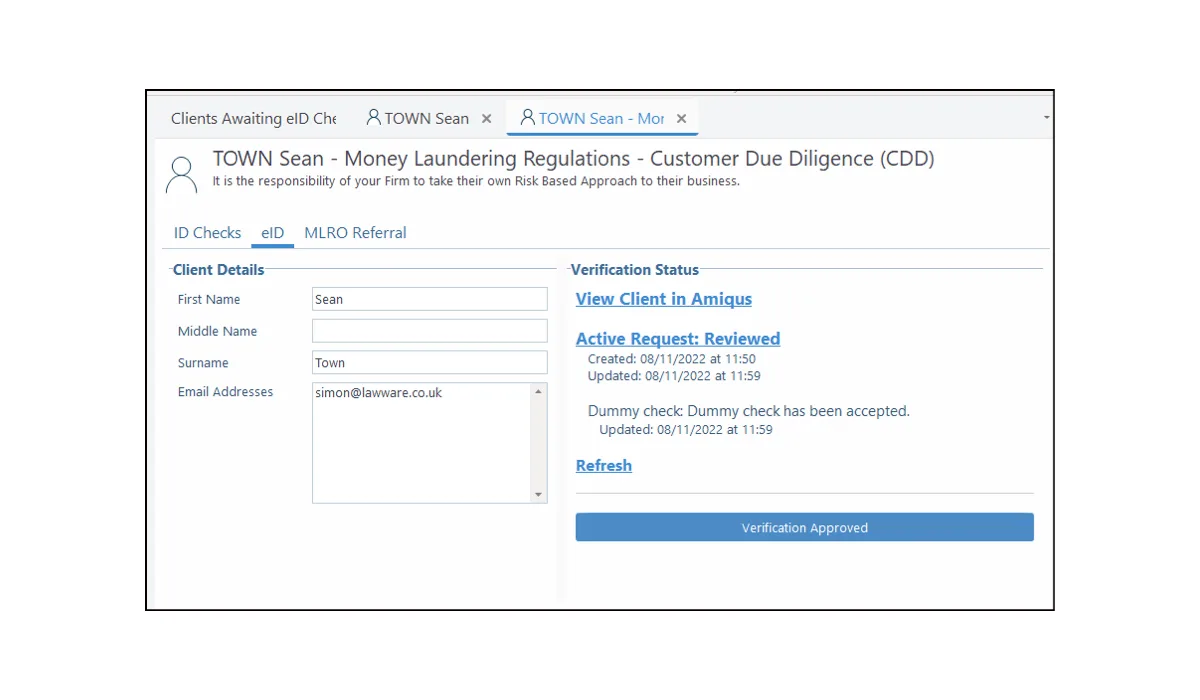Click inside the Surname field
Image resolution: width=1200 pixels, height=700 pixels.
click(x=429, y=362)
